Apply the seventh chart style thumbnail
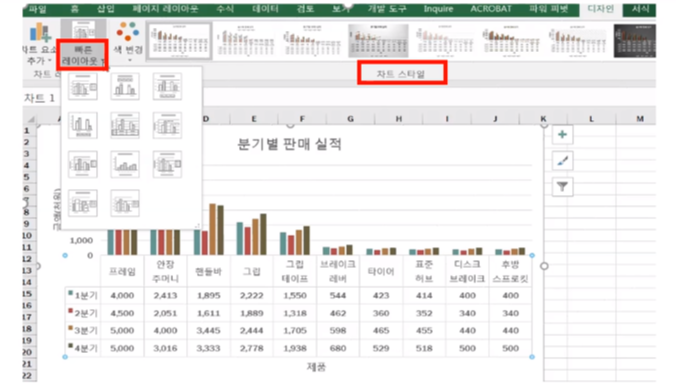The width and height of the screenshot is (676, 392). [x=577, y=41]
